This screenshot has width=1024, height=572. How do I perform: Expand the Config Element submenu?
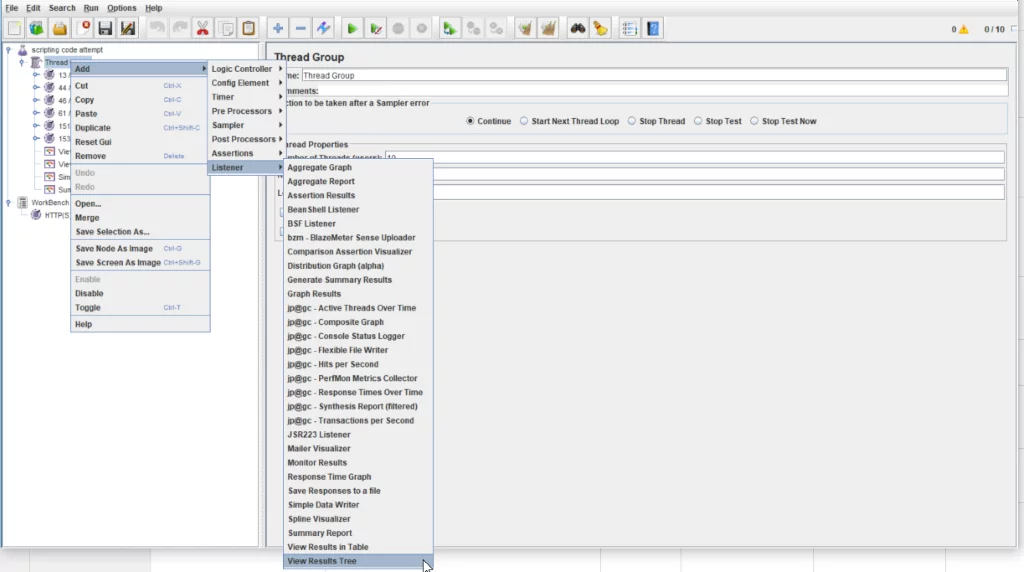coord(246,83)
